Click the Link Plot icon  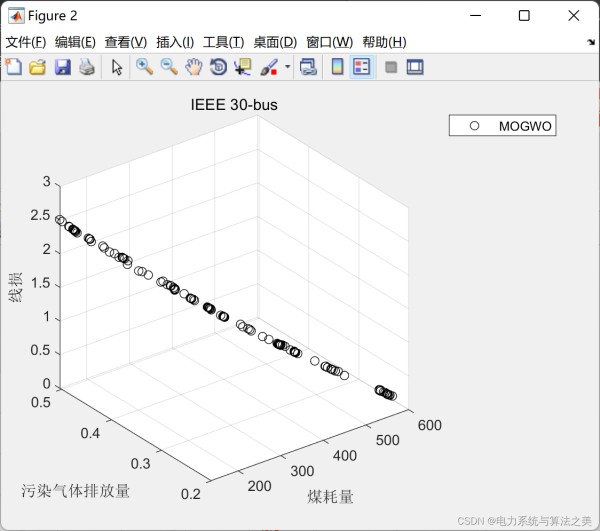coord(308,67)
